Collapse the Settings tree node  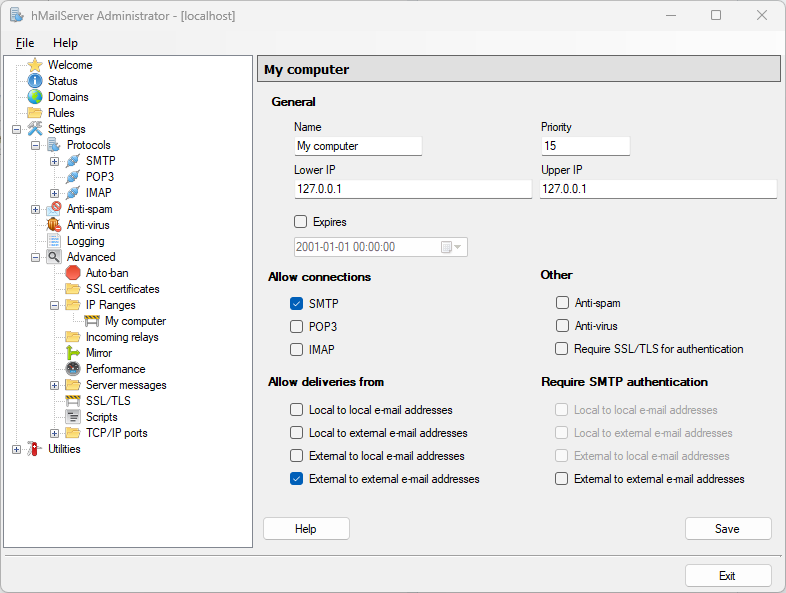[17, 129]
